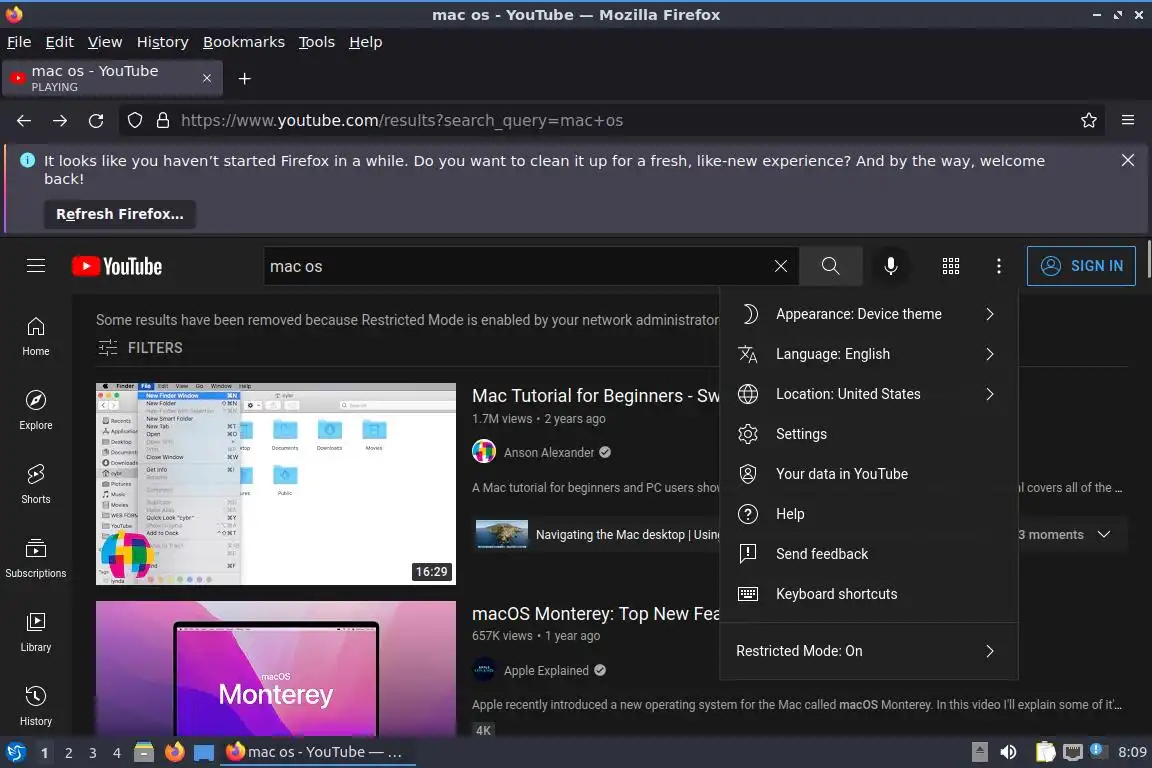Go forward with Firefox forward arrow

(x=60, y=121)
